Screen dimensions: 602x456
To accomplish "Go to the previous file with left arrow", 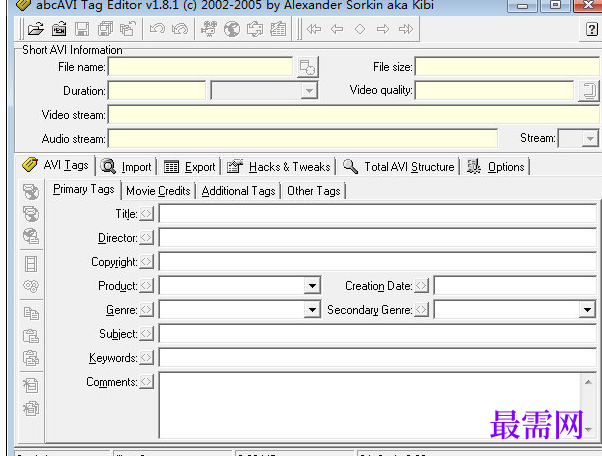I will pos(337,29).
